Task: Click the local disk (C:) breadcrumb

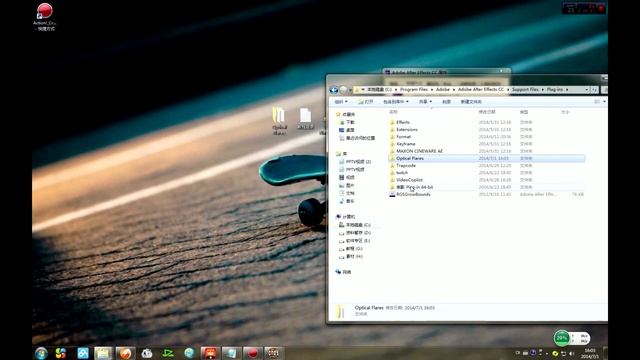Action: (379, 89)
